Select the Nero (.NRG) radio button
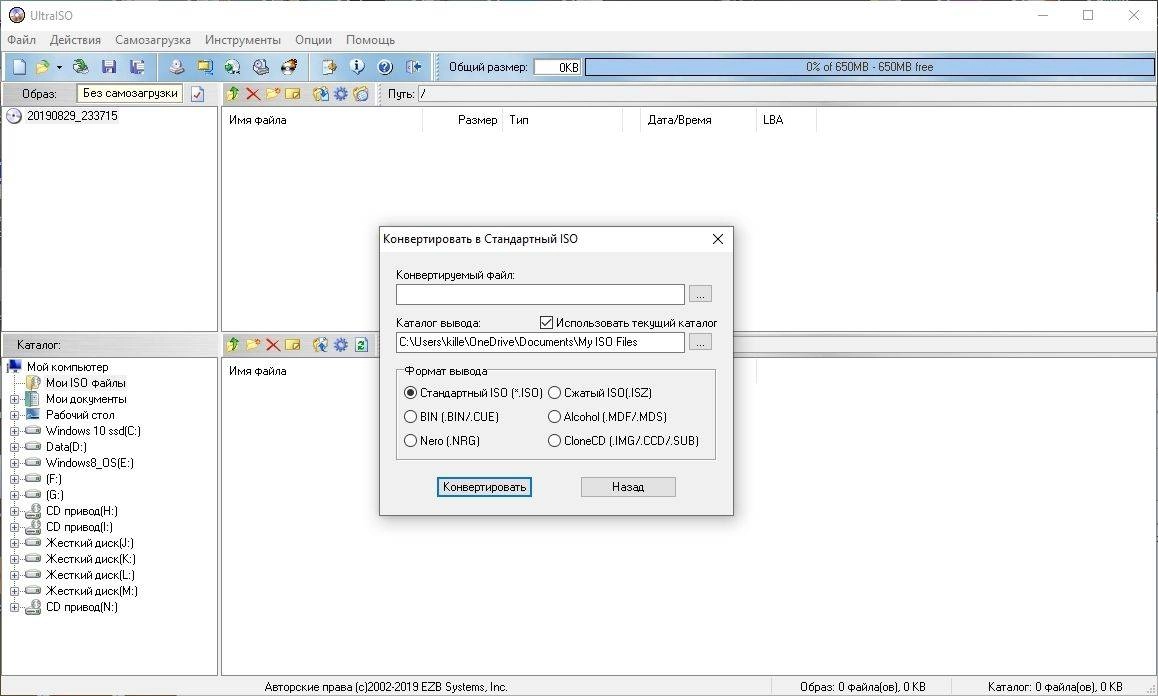 coord(442,440)
